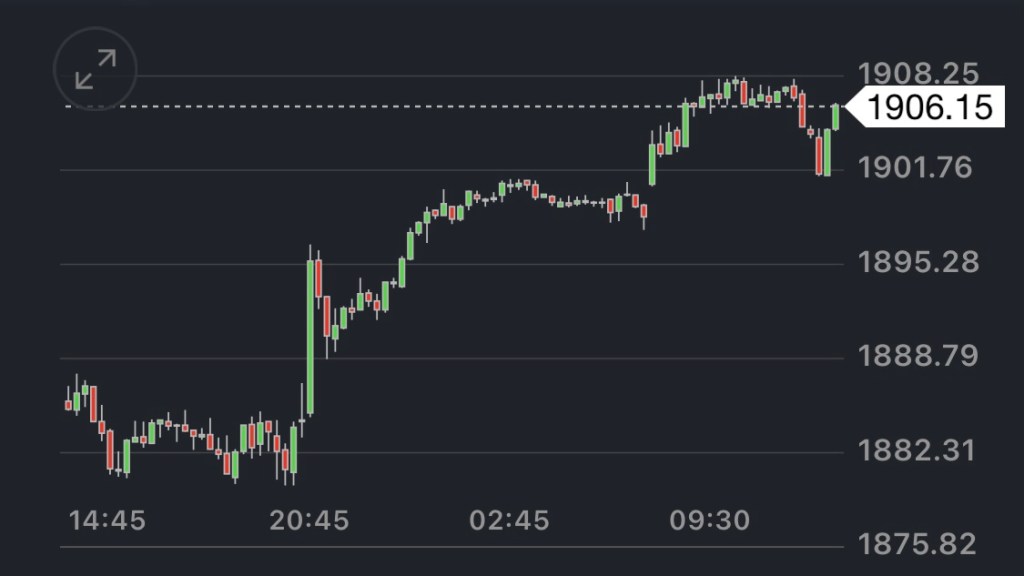The width and height of the screenshot is (1024, 576).
Task: Select the first red candle at chart's left edge
Action: (68, 404)
